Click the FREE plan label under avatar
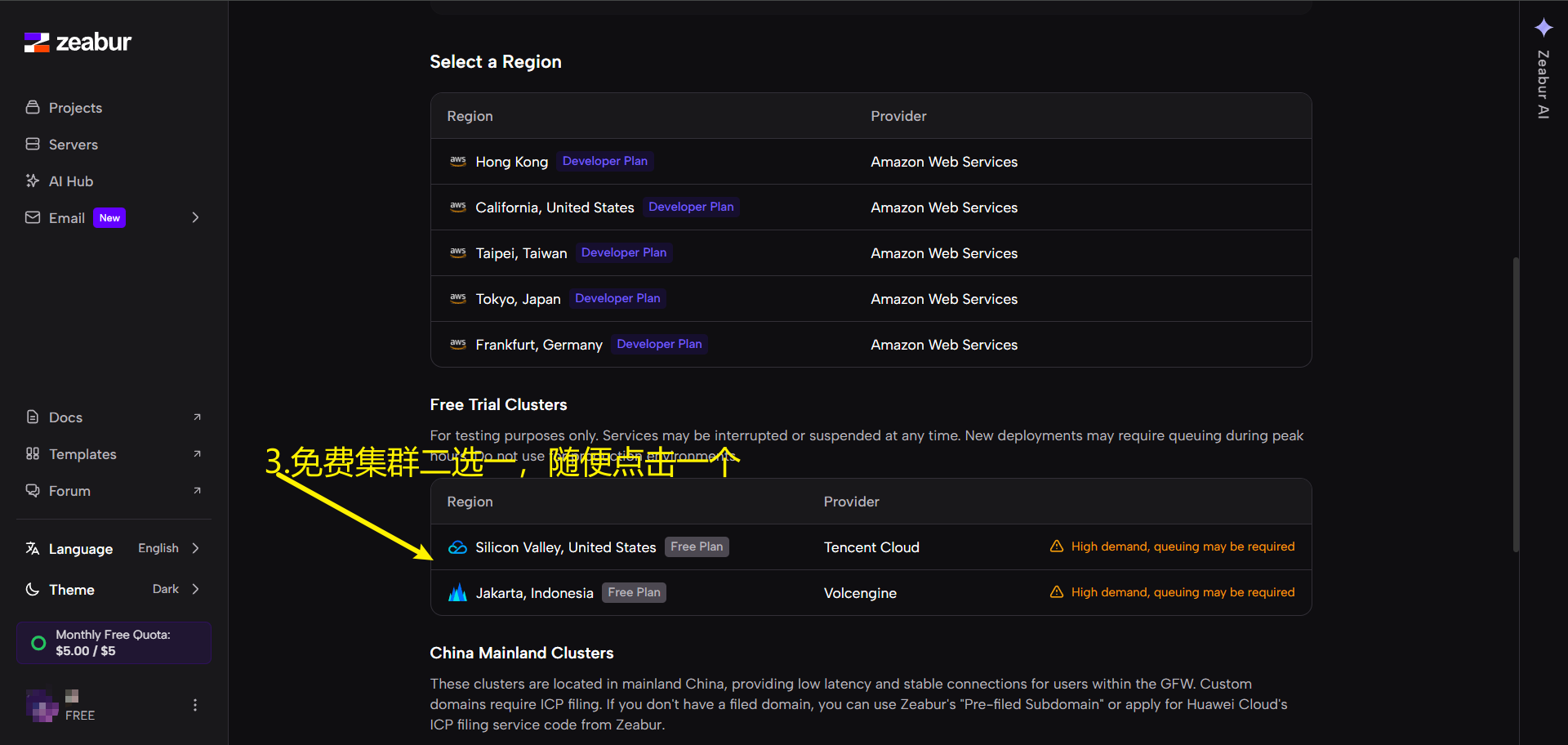 [80, 716]
